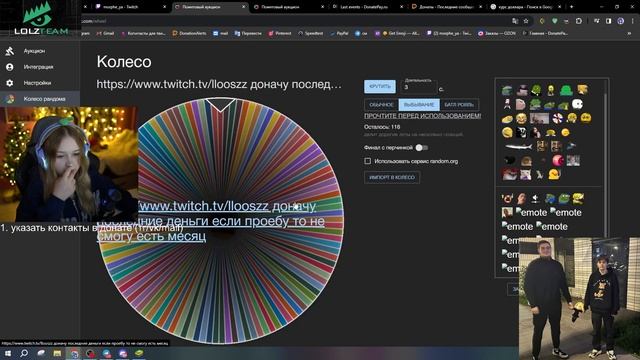640x360 pixels.
Task: Open a new browser tab
Action: (x=571, y=7)
